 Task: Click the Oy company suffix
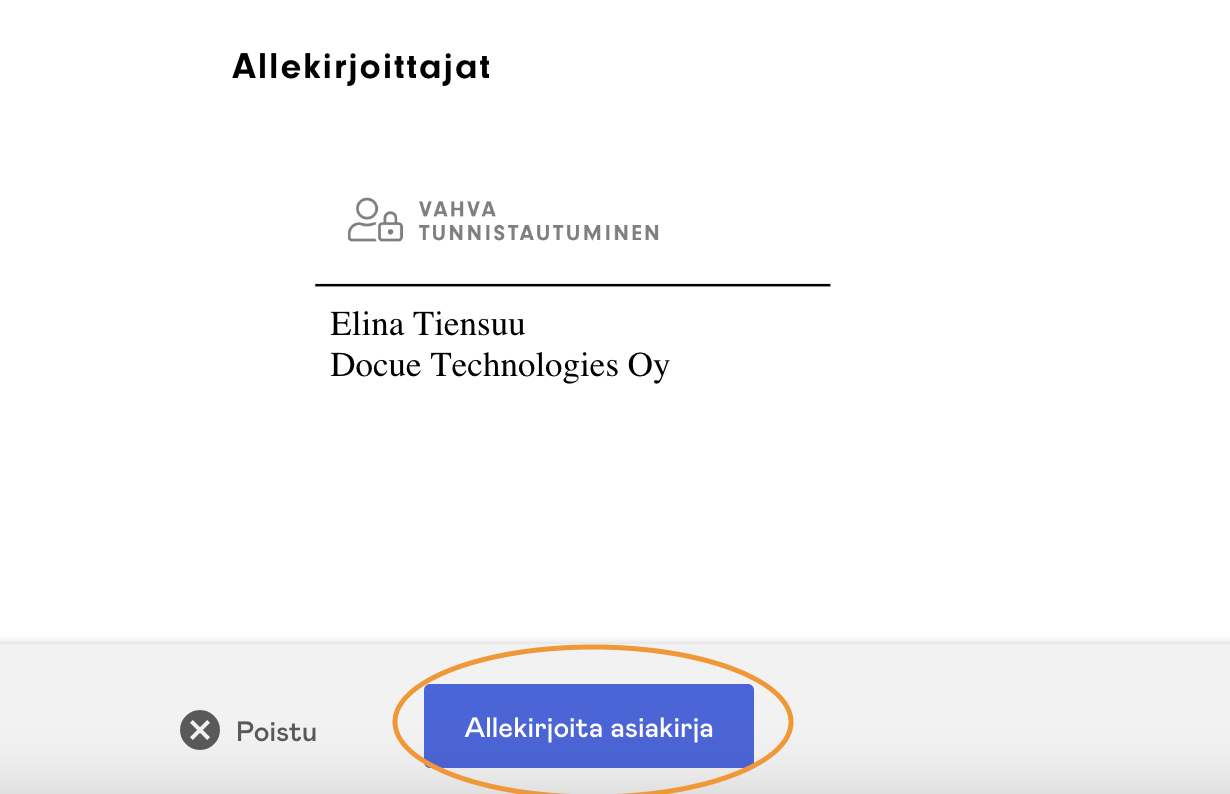click(648, 366)
